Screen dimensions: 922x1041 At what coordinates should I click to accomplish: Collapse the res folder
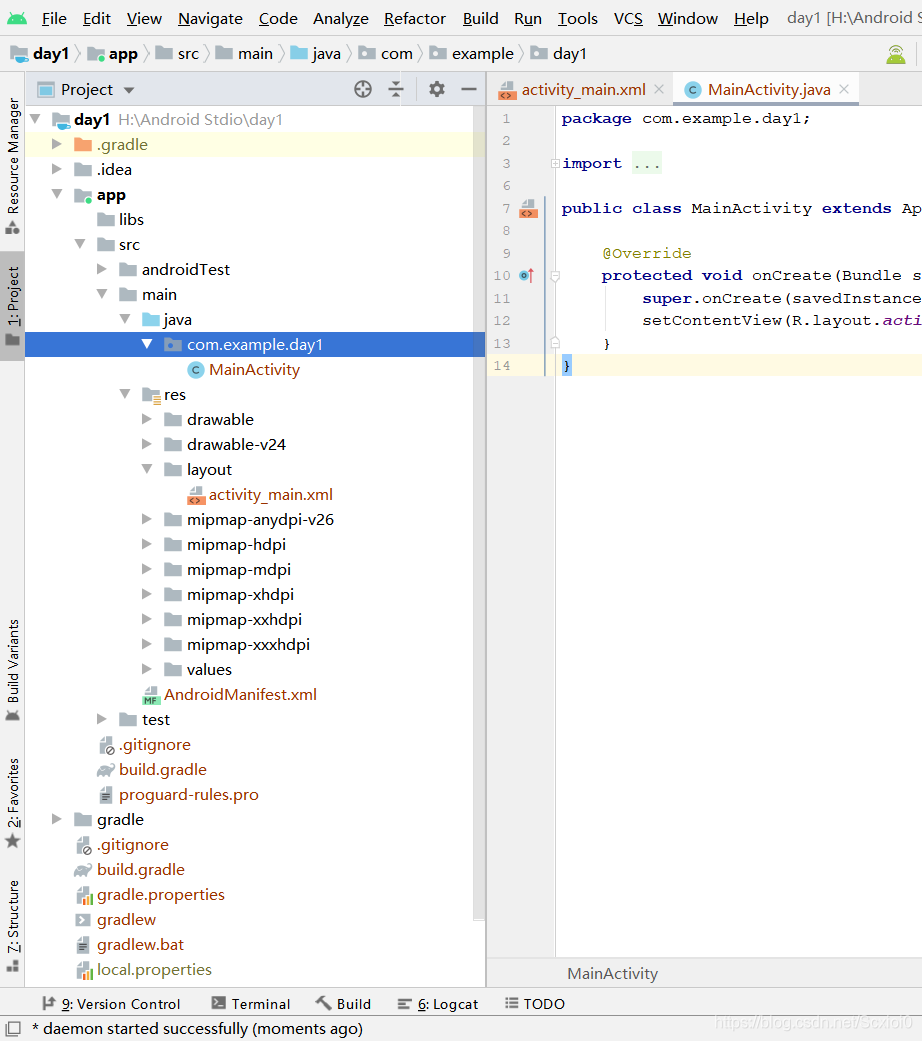tap(125, 394)
